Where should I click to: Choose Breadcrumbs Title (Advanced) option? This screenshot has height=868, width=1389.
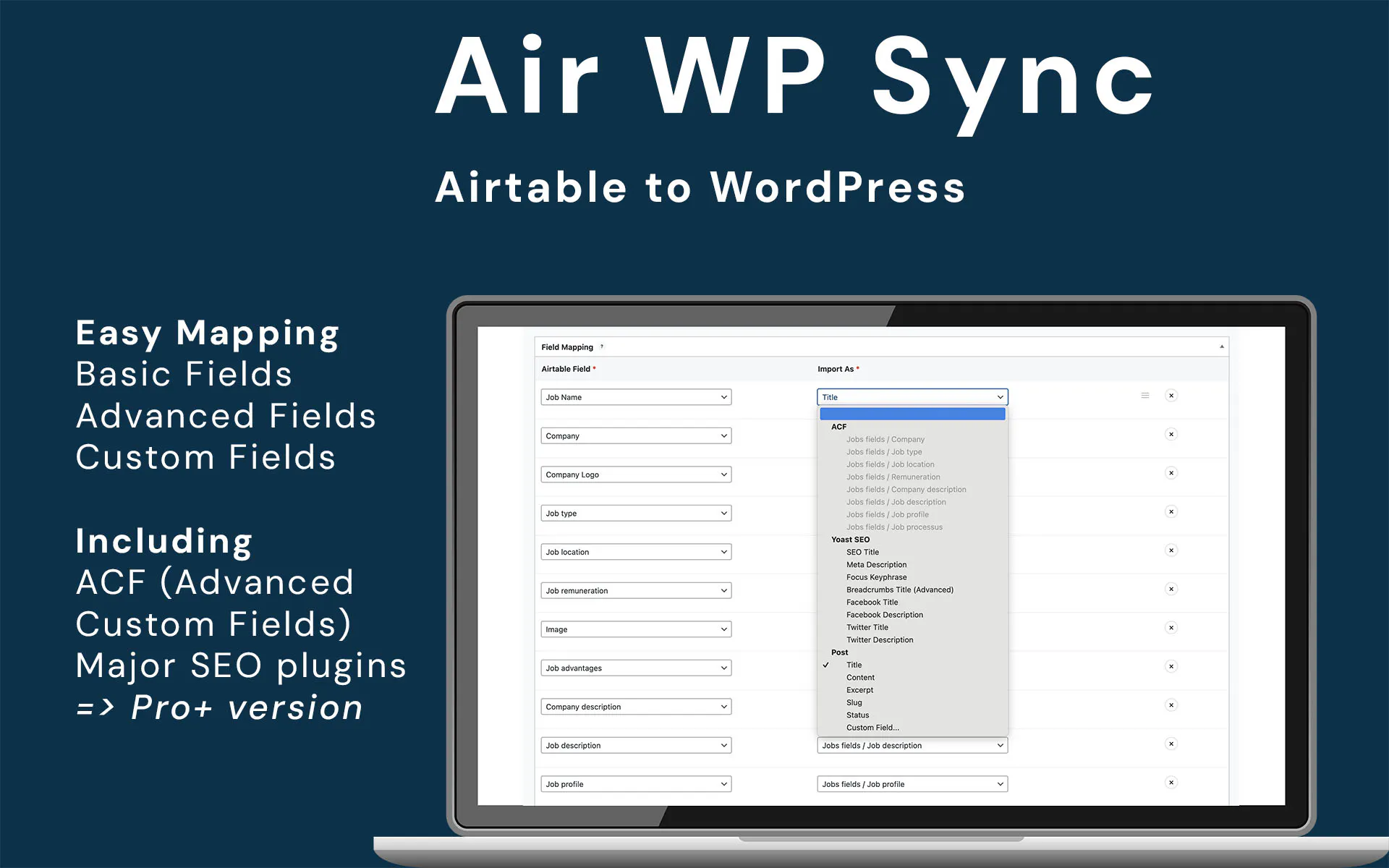(900, 590)
